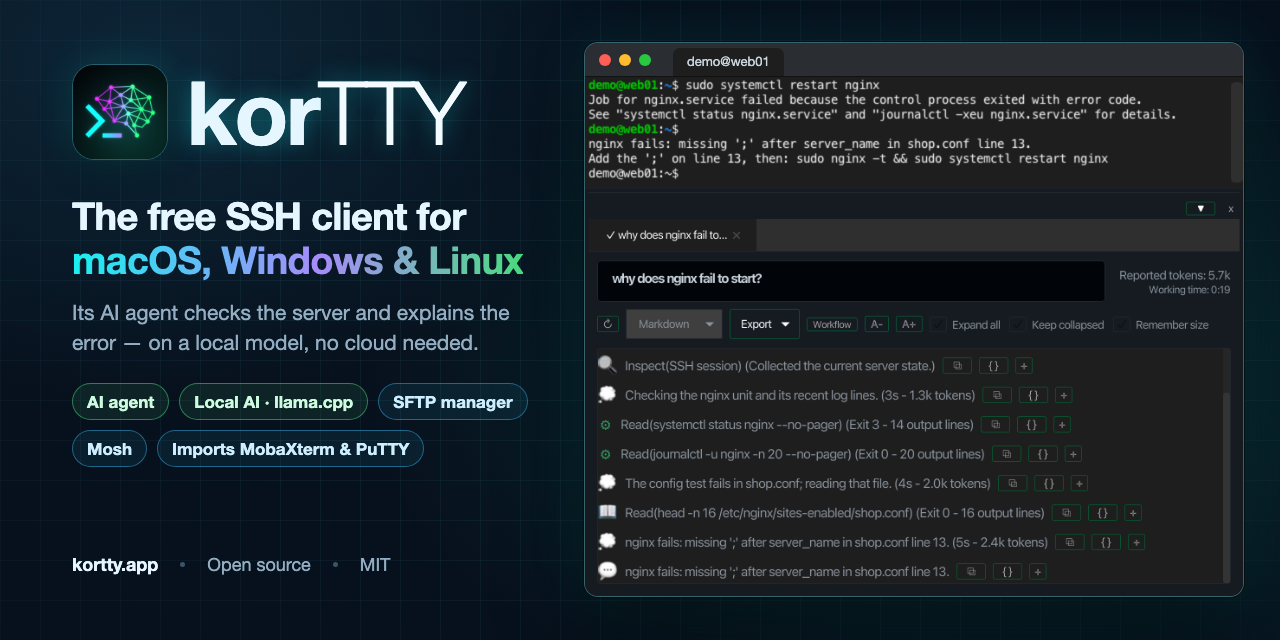Click the A+ increase font size button
The image size is (1280, 640).
pyautogui.click(x=908, y=324)
